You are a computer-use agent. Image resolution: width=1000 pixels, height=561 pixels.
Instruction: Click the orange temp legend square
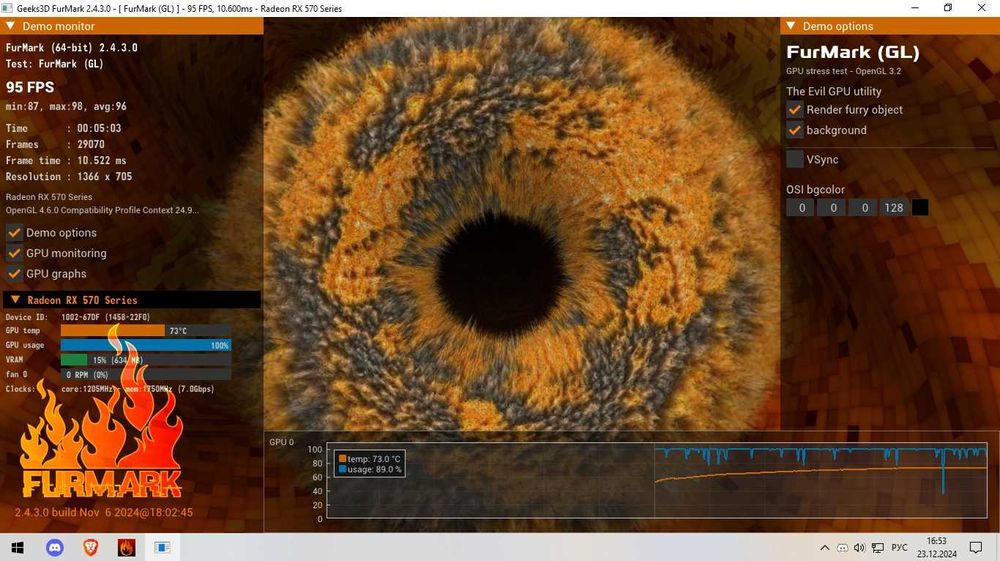pos(342,459)
